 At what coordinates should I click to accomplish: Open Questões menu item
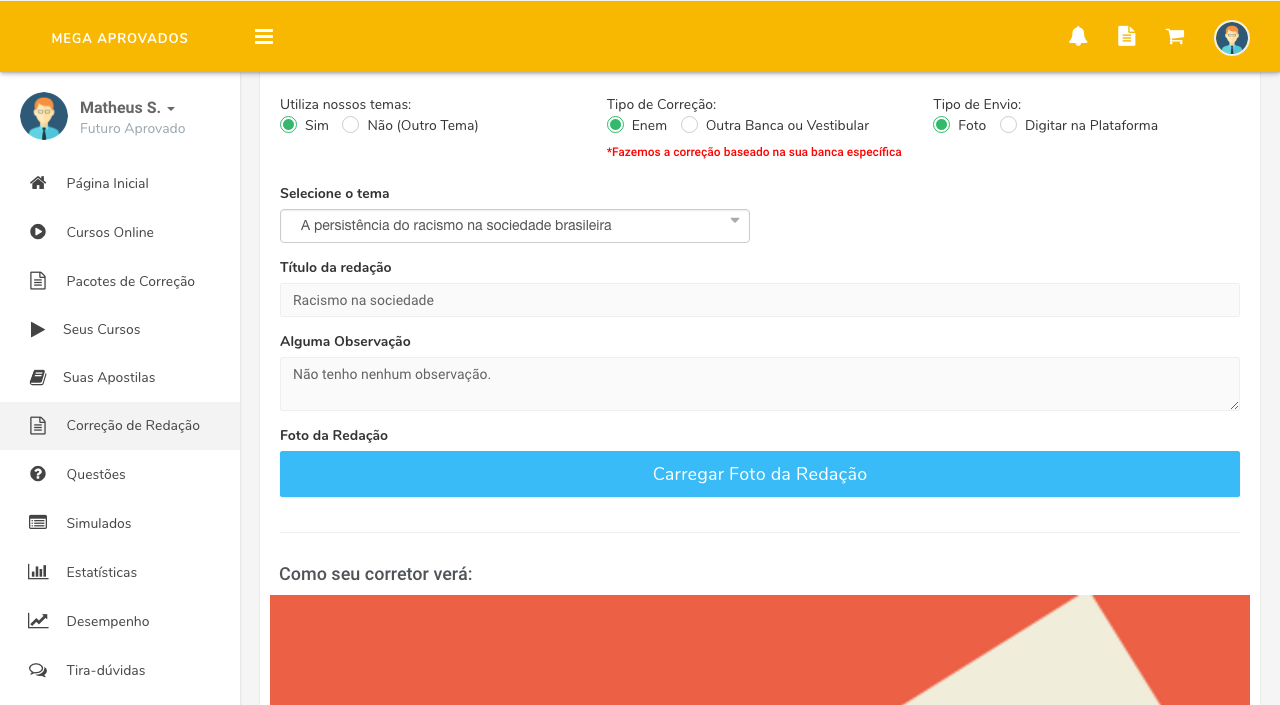120,474
